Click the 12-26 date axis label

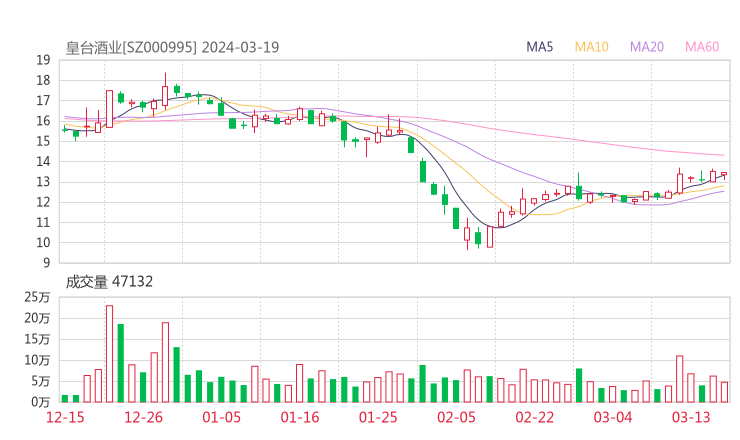point(143,417)
